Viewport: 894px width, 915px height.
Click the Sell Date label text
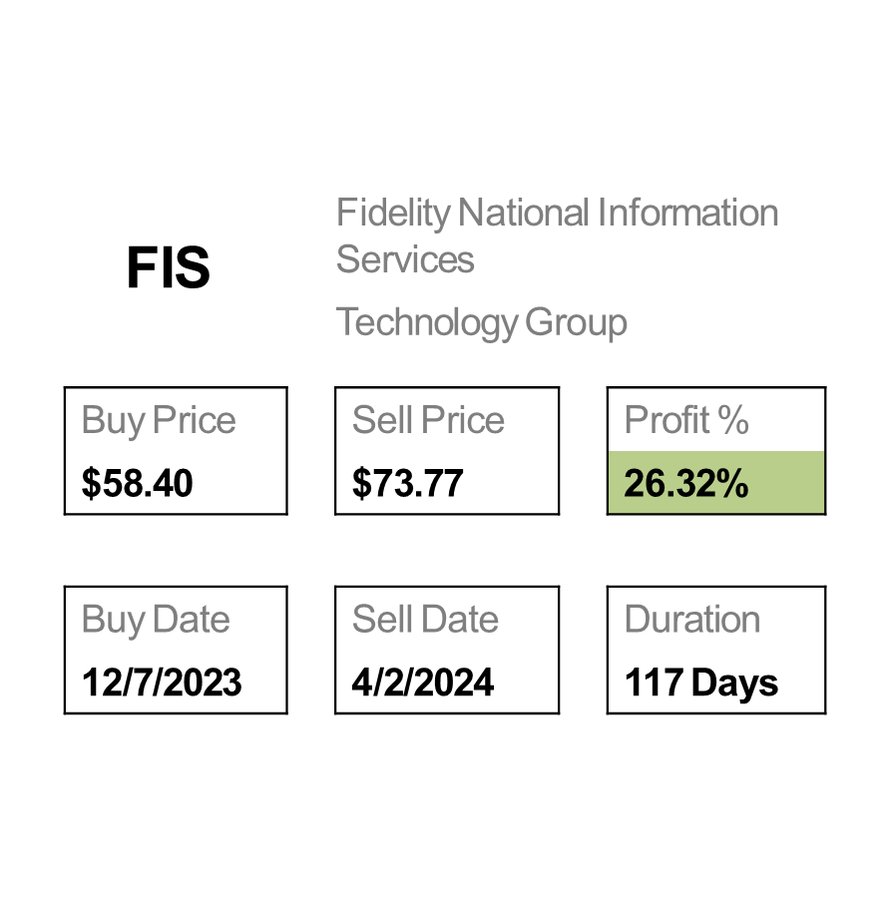[x=425, y=620]
